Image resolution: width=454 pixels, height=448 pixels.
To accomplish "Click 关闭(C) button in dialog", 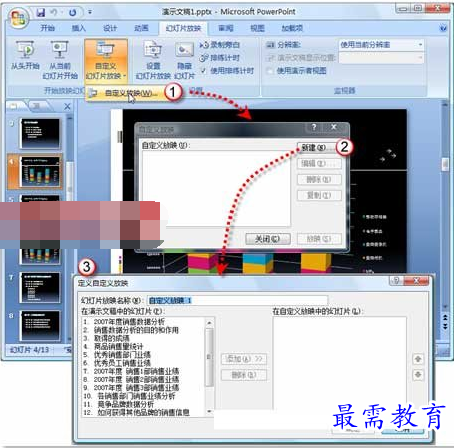I will tap(268, 239).
